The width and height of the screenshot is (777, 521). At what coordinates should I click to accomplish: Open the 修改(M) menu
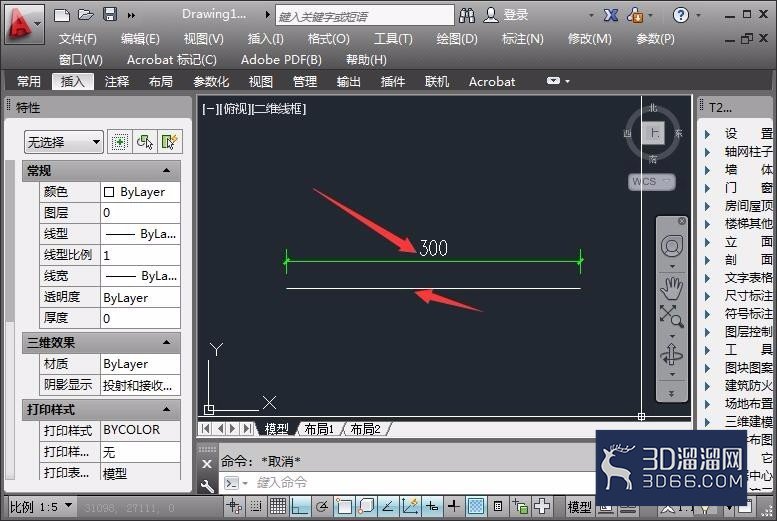(589, 39)
